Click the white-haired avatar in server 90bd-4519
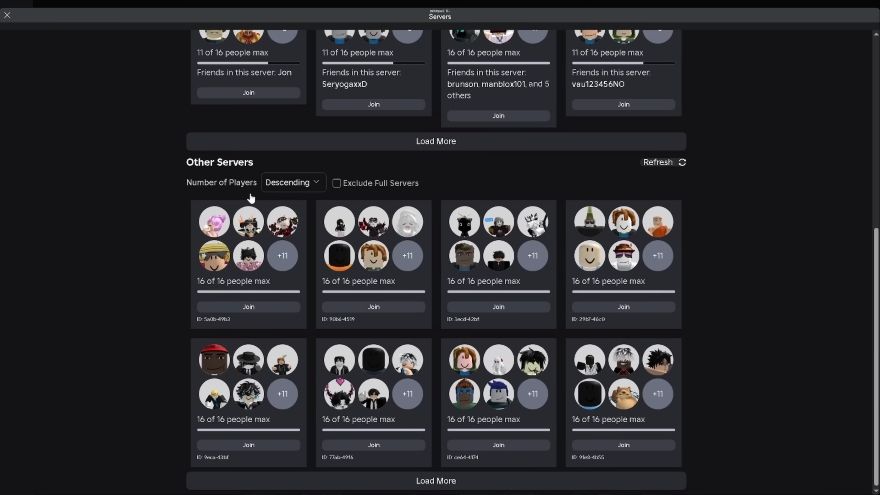This screenshot has width=880, height=495. (x=407, y=222)
